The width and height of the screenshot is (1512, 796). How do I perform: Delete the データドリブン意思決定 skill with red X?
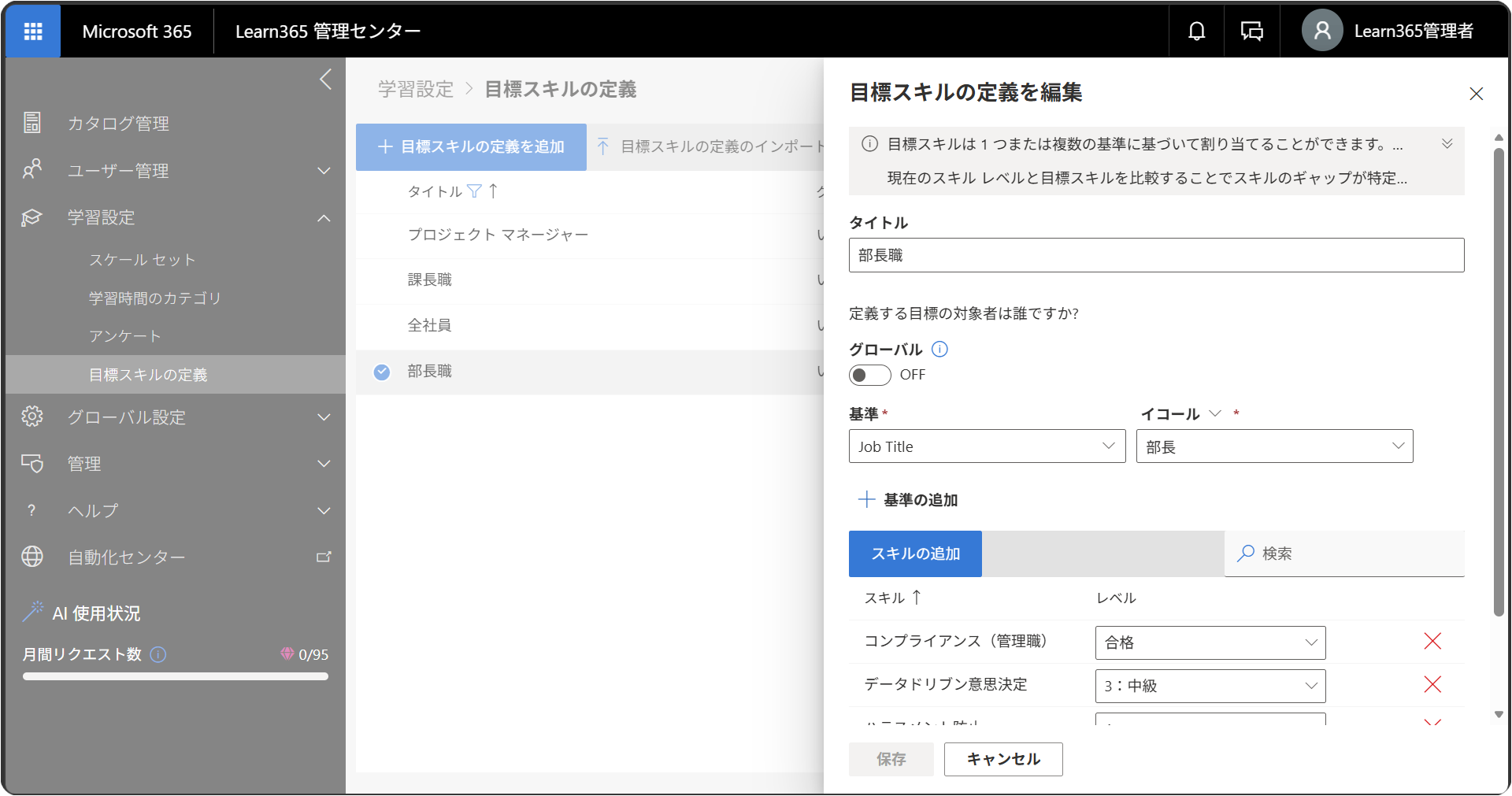(1432, 684)
